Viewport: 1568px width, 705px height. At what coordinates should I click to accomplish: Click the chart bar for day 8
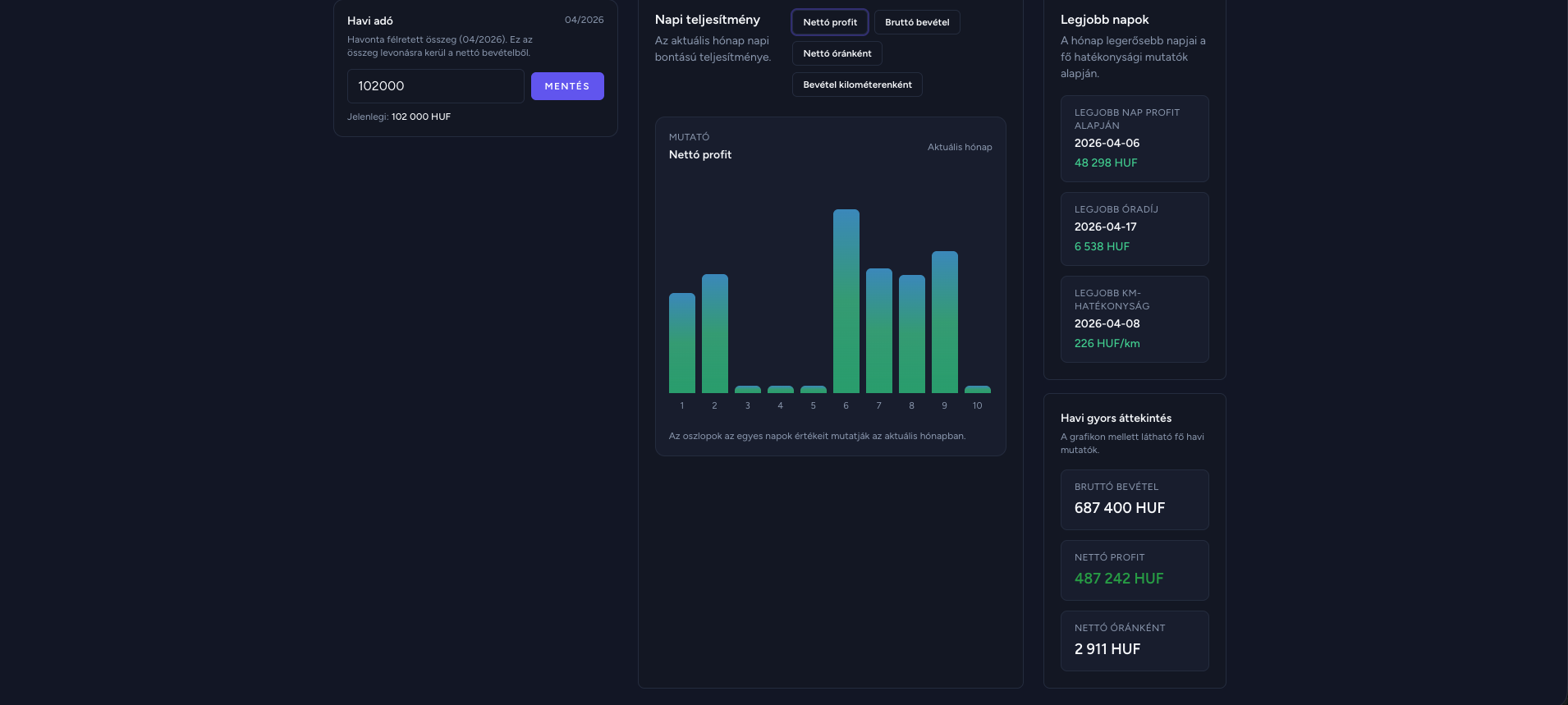point(912,334)
